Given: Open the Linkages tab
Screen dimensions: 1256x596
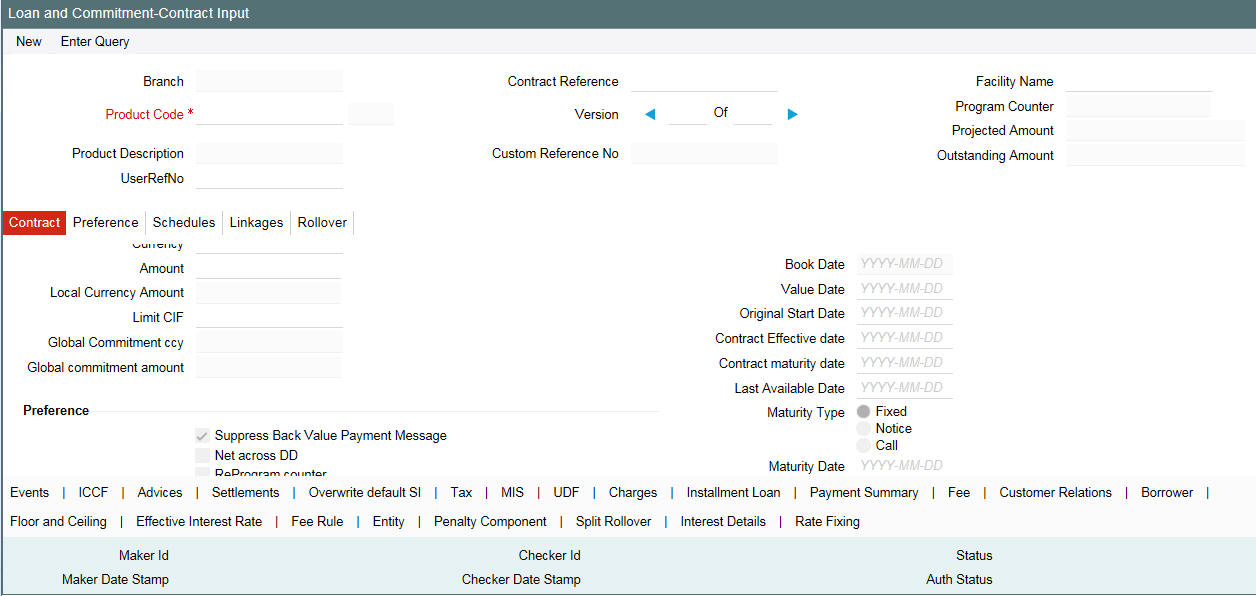Looking at the screenshot, I should point(257,222).
